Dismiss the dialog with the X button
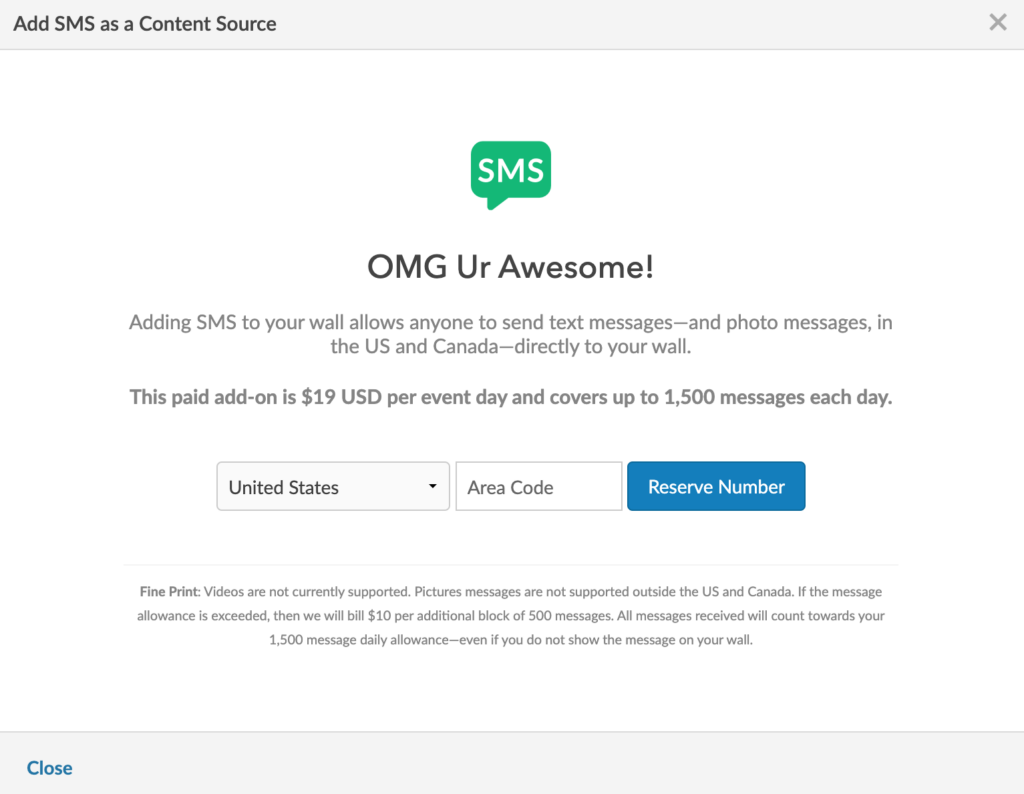This screenshot has height=794, width=1024. [997, 22]
